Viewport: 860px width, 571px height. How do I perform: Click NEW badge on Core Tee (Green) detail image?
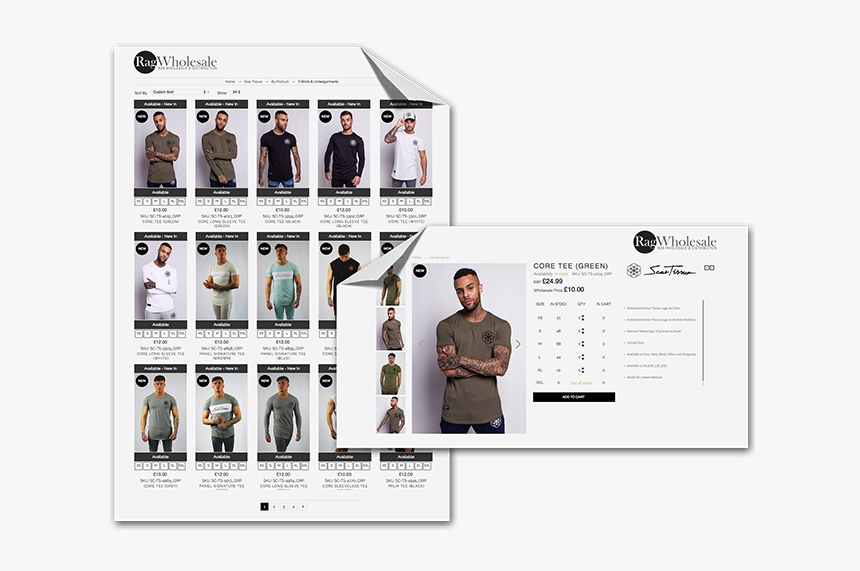(420, 270)
